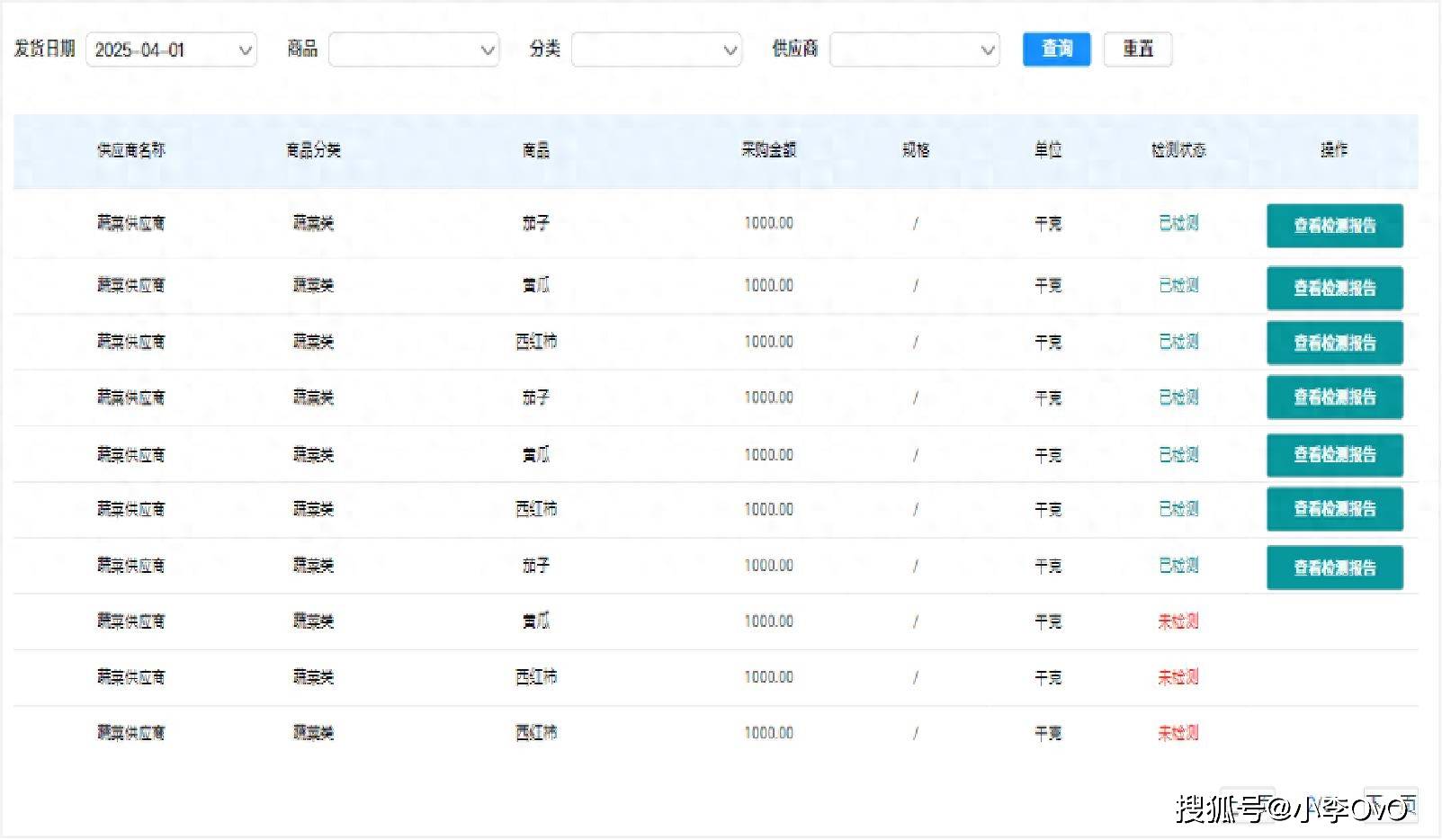Click the 商品分类 column header
Image resolution: width=1442 pixels, height=840 pixels.
(313, 150)
